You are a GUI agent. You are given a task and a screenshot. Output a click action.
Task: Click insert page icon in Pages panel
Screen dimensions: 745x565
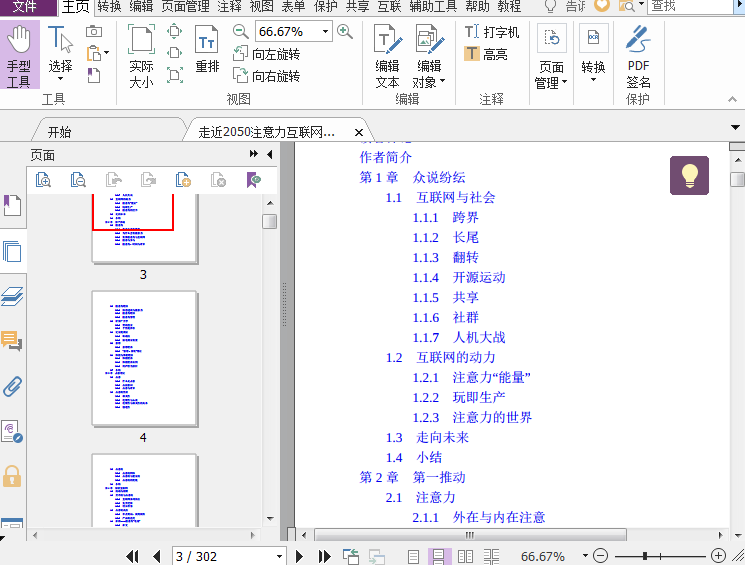183,180
